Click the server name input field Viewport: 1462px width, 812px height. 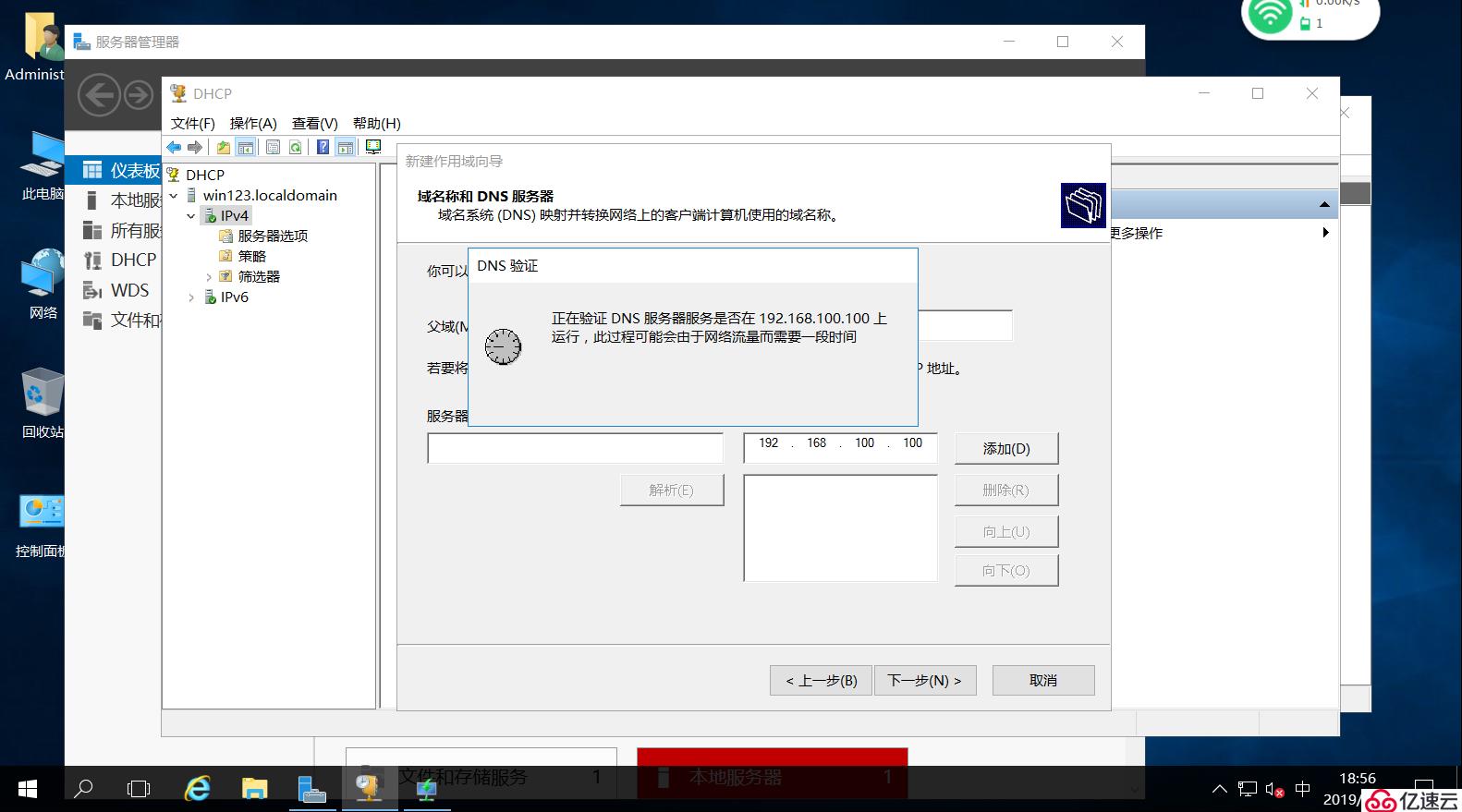click(575, 448)
